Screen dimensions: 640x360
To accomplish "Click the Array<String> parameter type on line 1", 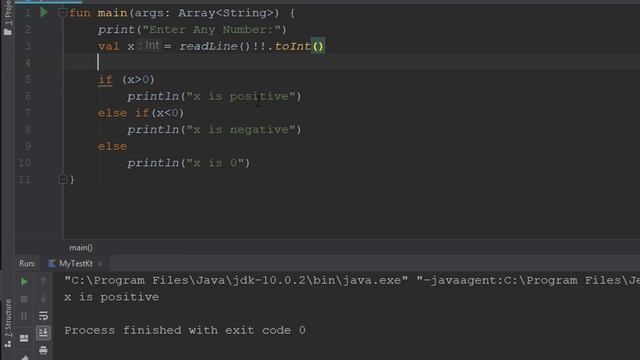I will coord(226,13).
